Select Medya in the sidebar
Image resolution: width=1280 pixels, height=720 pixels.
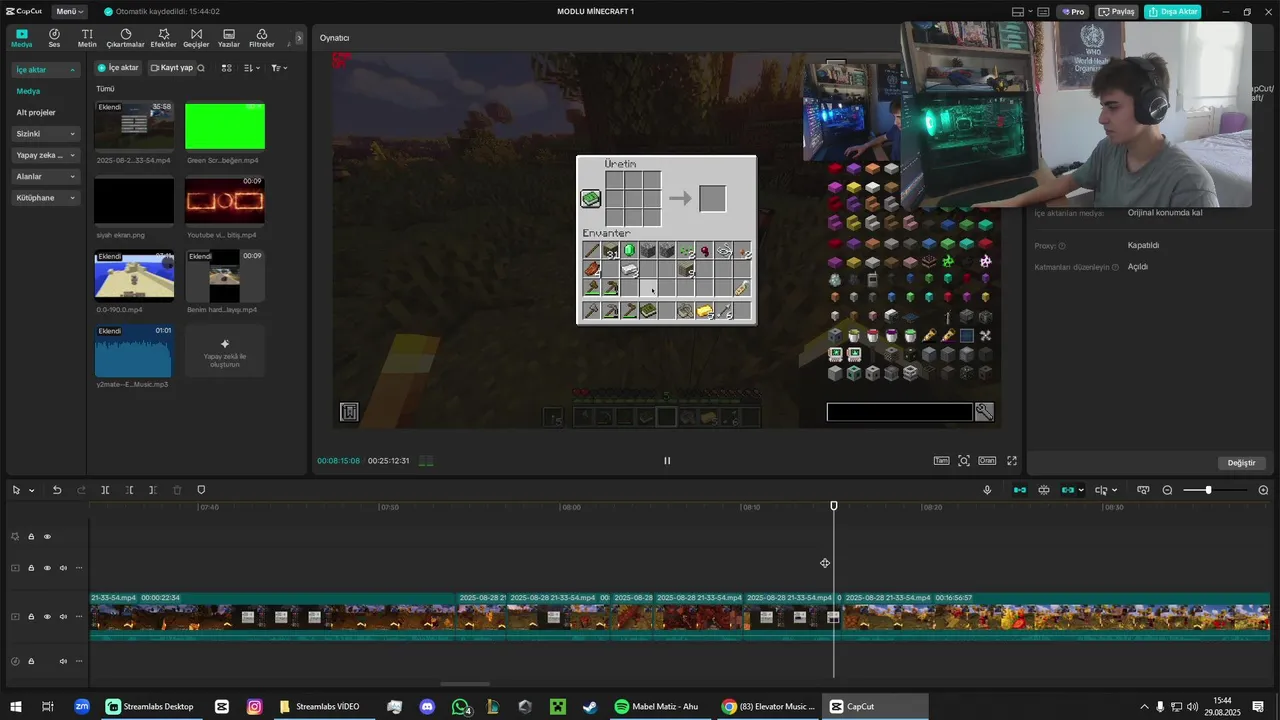[28, 91]
